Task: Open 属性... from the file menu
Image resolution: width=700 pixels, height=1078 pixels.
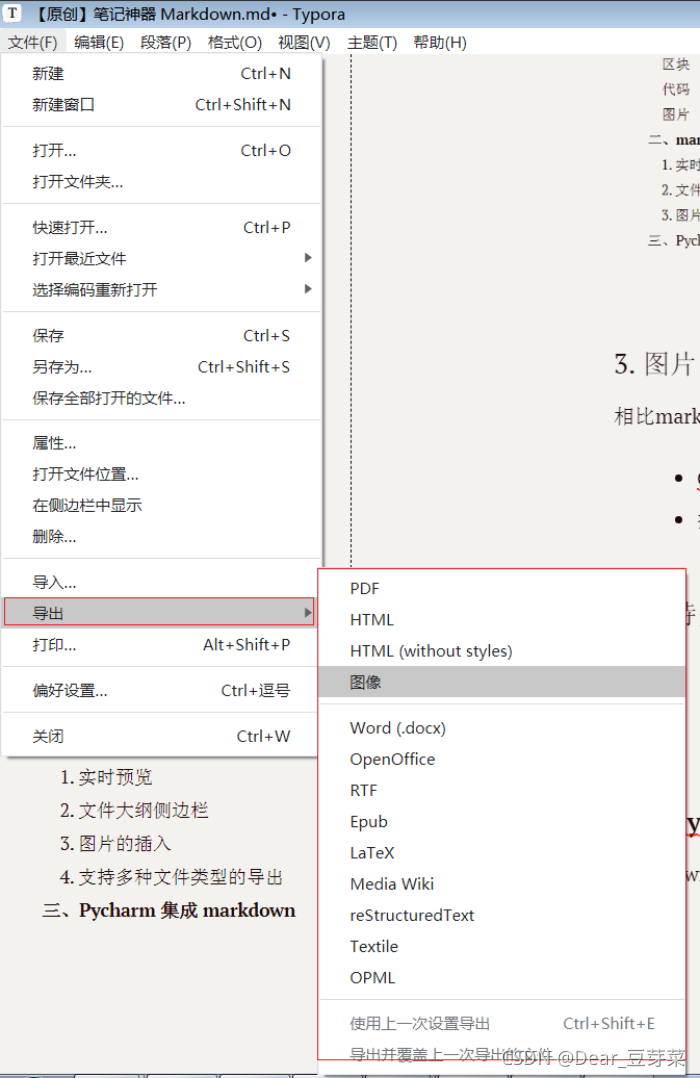Action: (x=162, y=443)
